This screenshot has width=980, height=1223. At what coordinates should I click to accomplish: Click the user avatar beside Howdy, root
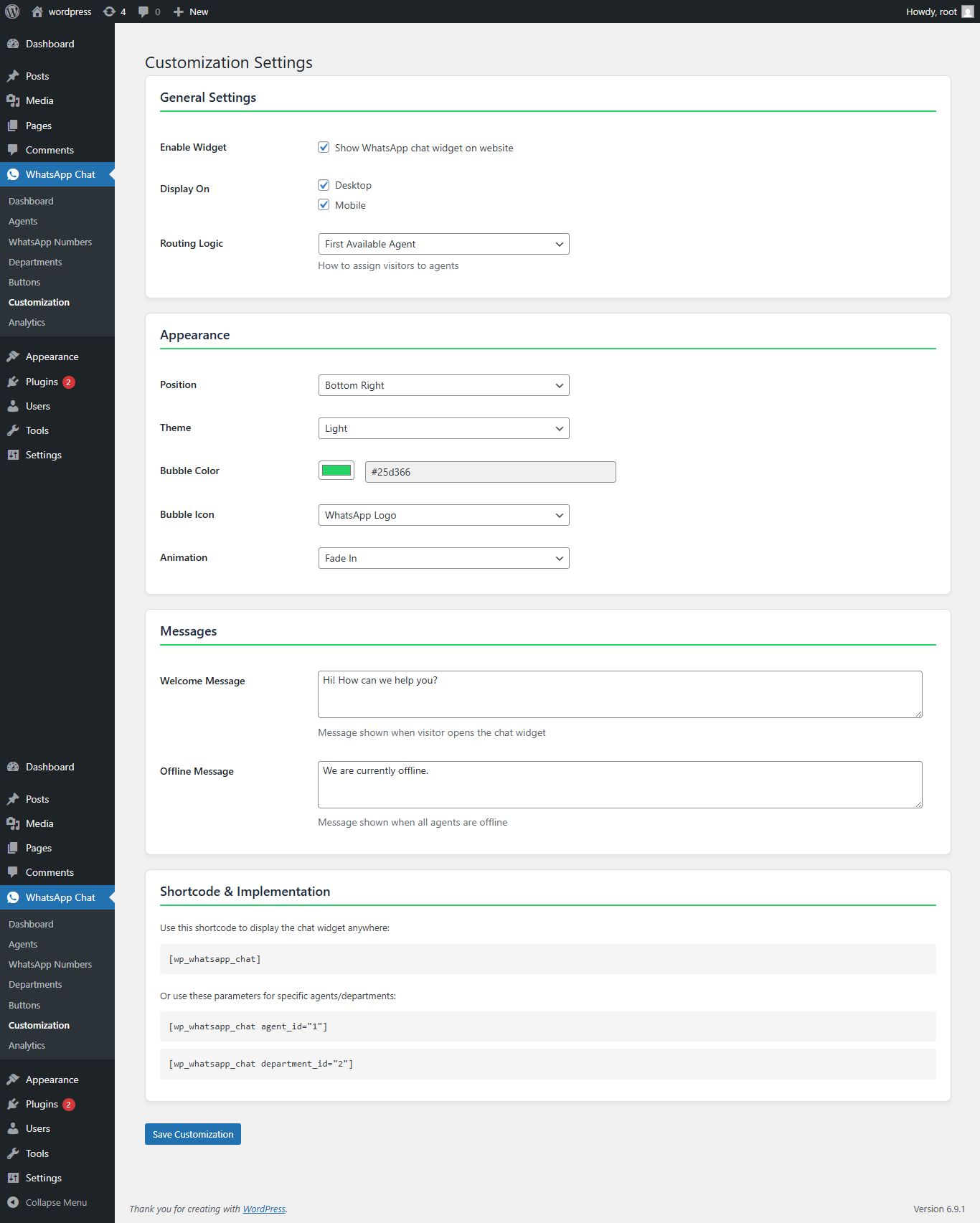967,11
